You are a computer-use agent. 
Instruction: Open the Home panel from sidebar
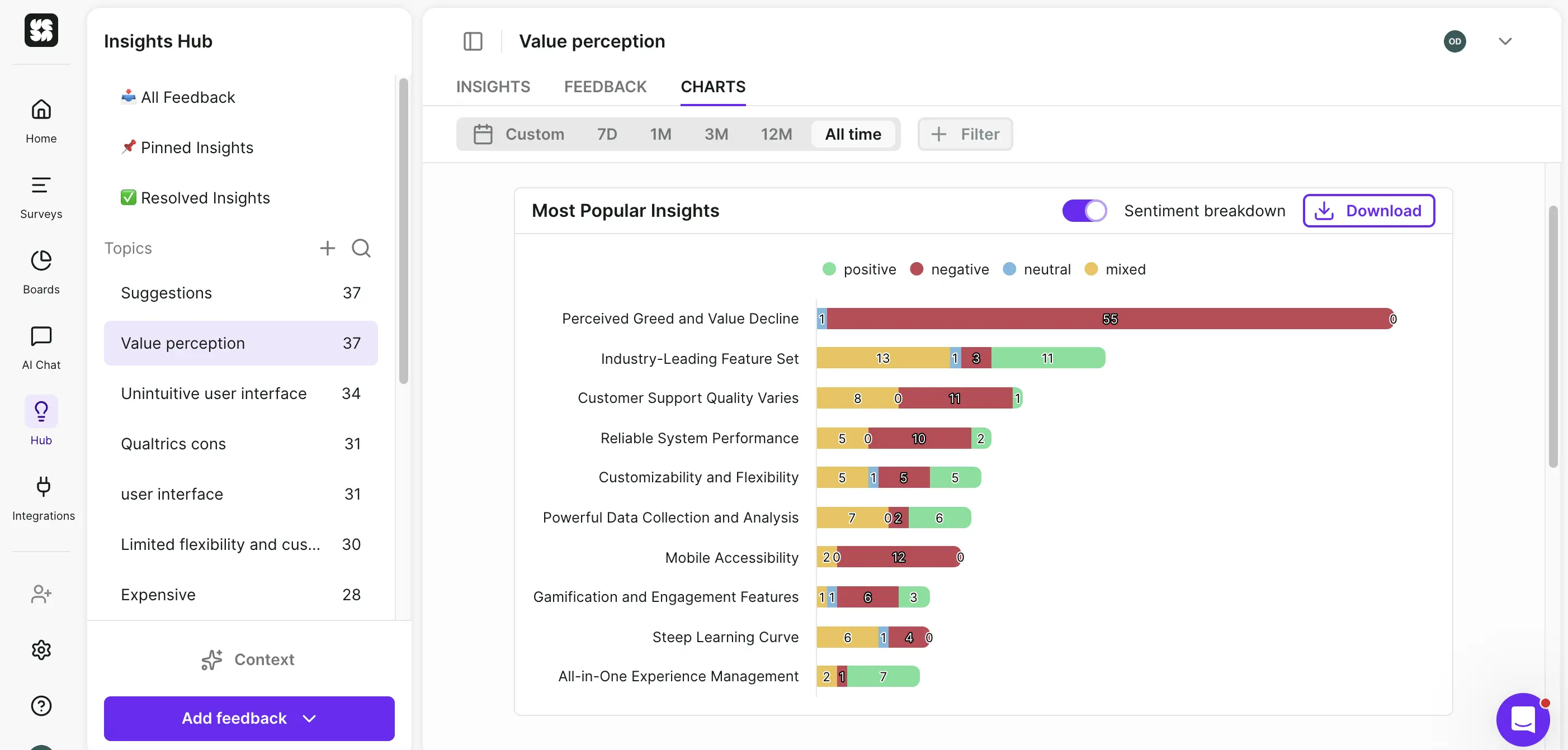coord(40,119)
